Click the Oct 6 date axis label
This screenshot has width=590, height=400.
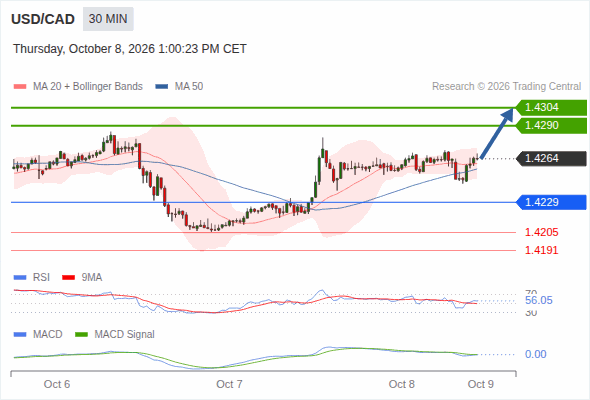point(57,384)
